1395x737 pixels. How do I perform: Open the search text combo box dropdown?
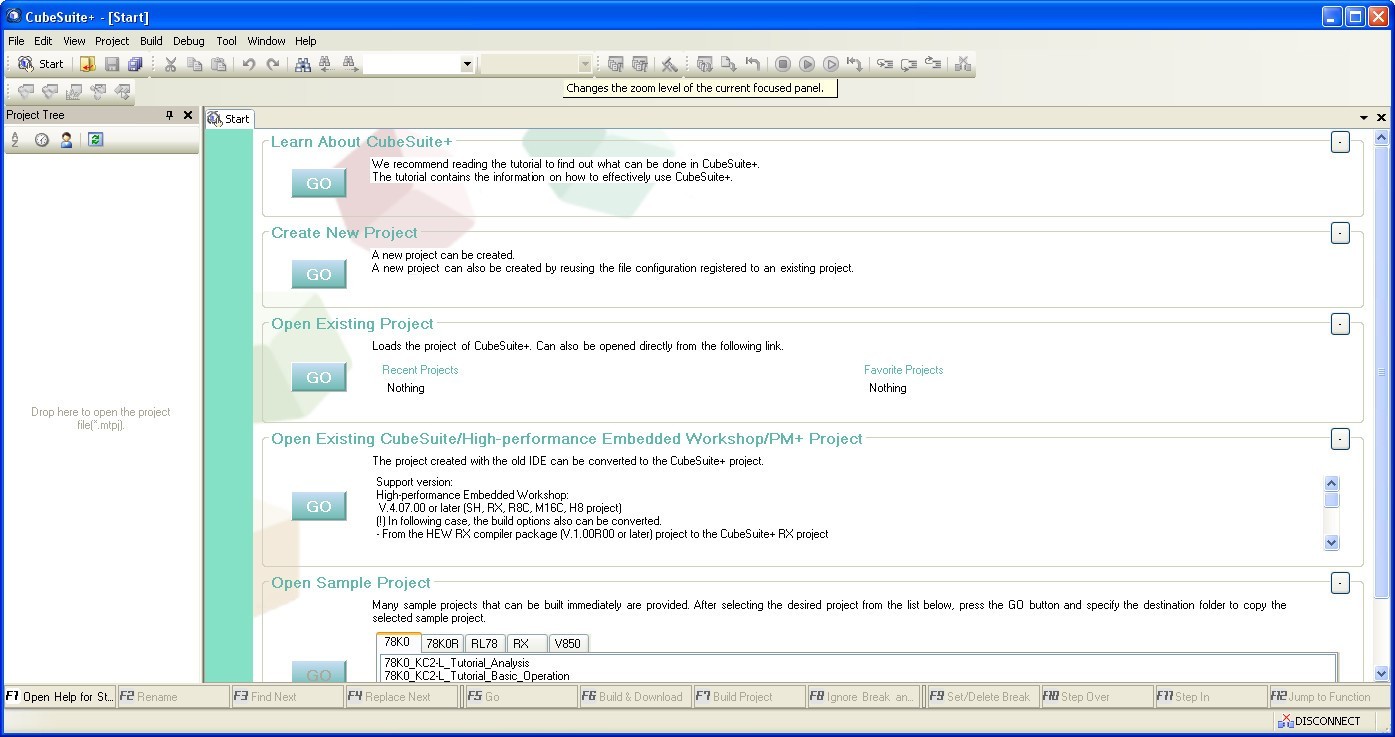coord(466,64)
